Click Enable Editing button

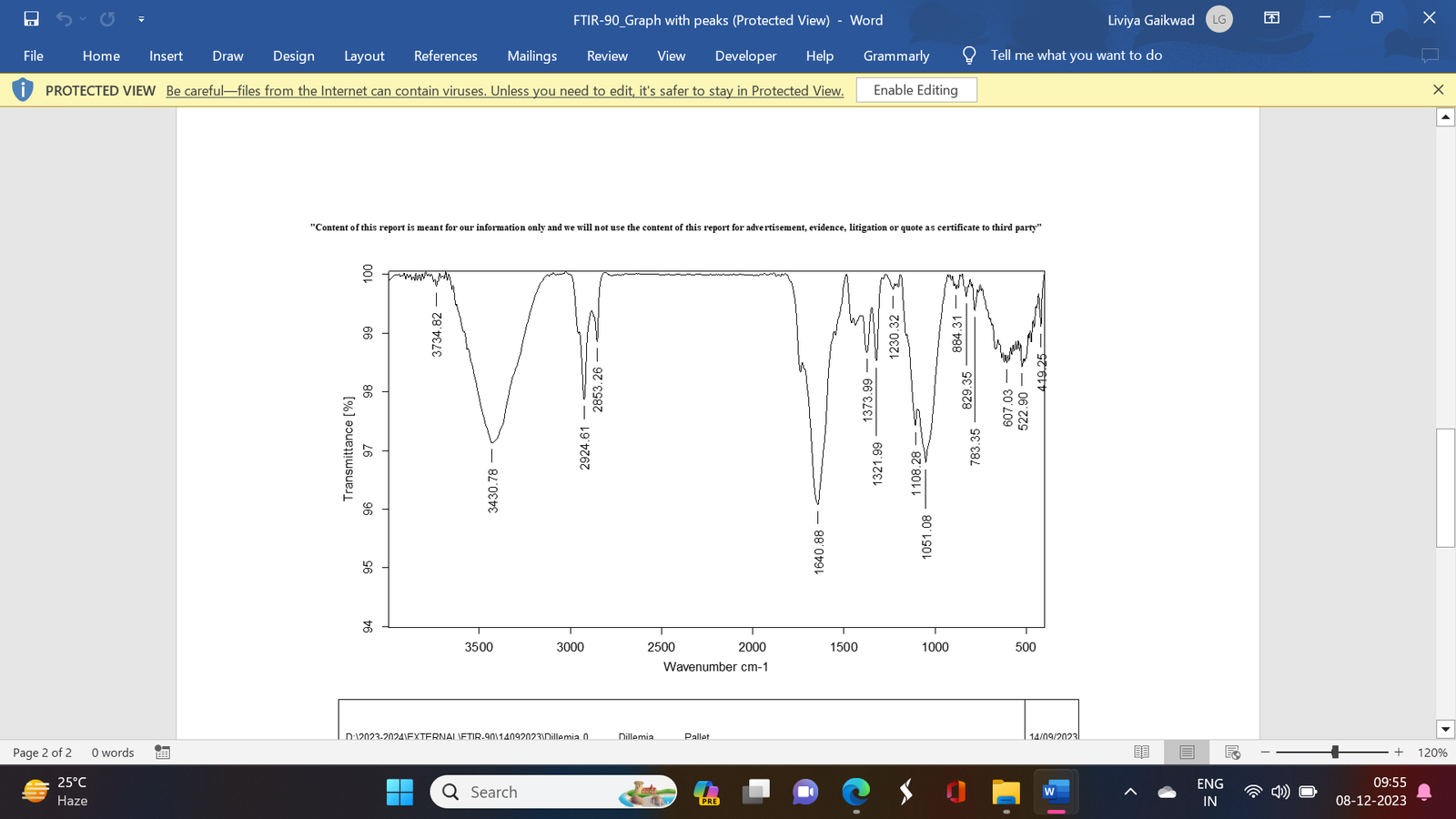click(916, 90)
